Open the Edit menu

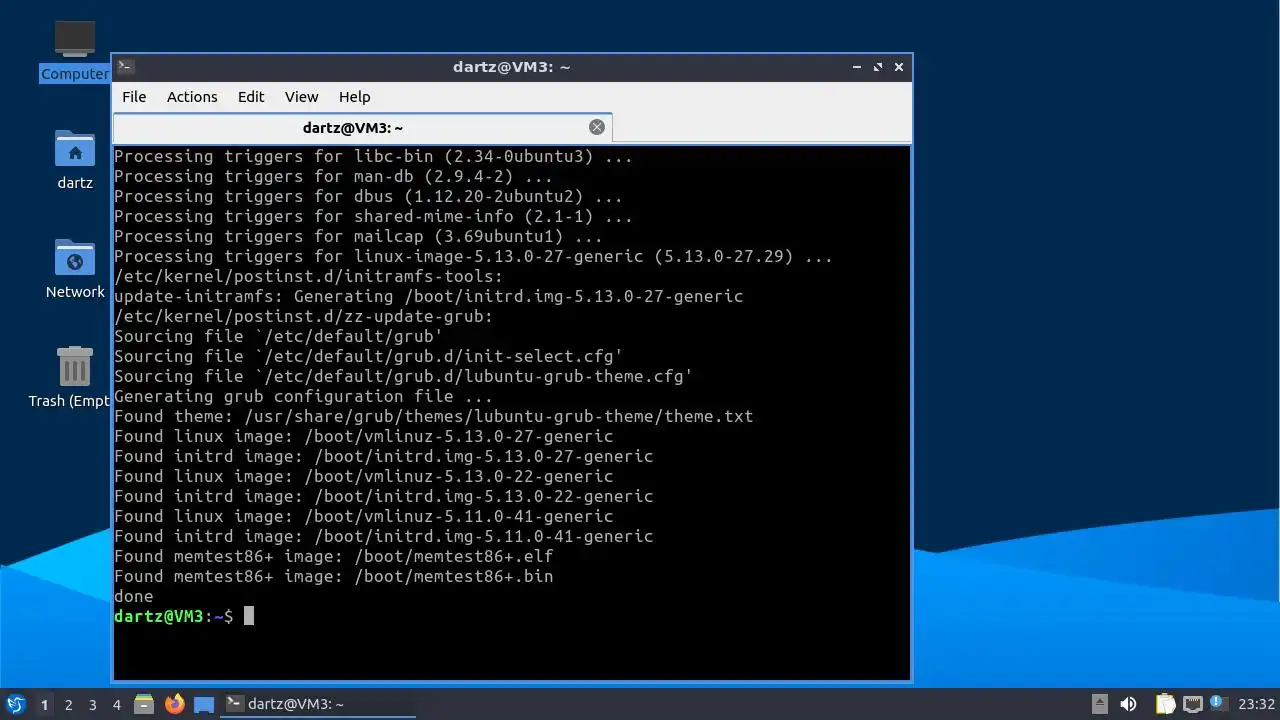pos(251,97)
